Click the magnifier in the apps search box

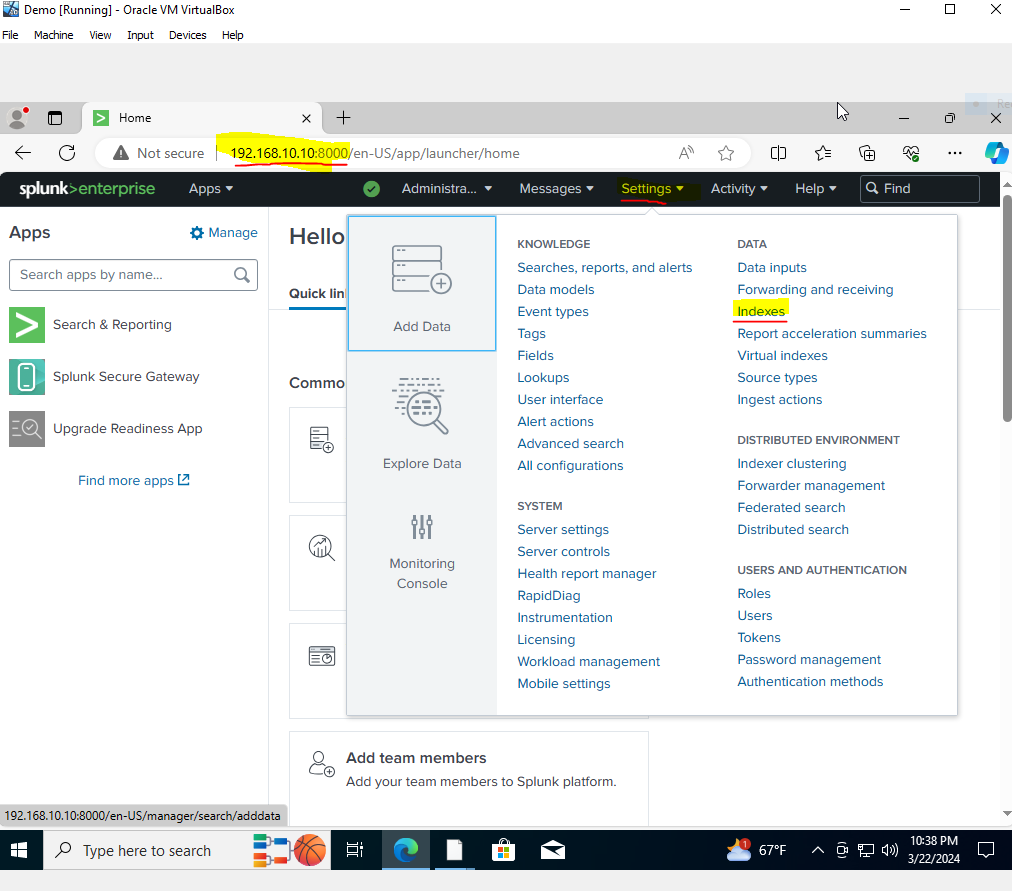242,275
